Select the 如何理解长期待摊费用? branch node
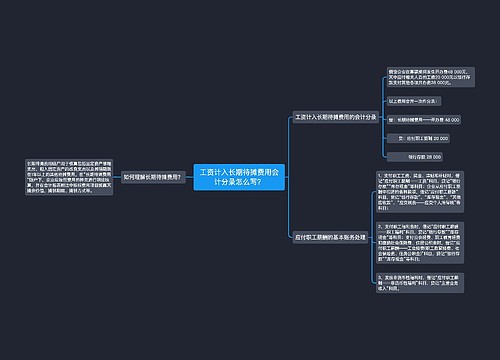Screen dimensions: 500x360 (153, 177)
